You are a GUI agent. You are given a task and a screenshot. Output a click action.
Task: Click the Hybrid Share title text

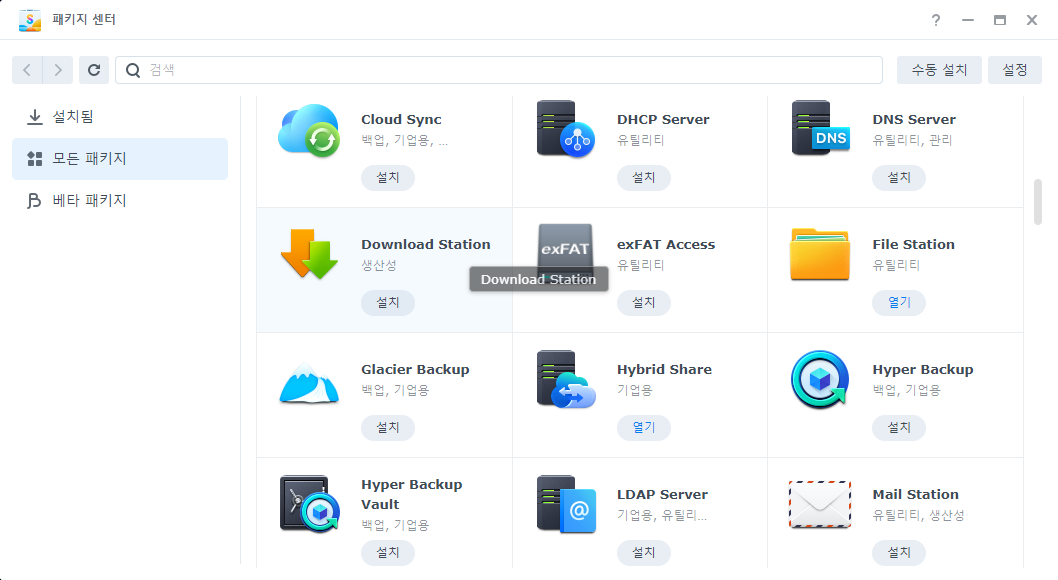click(x=665, y=370)
